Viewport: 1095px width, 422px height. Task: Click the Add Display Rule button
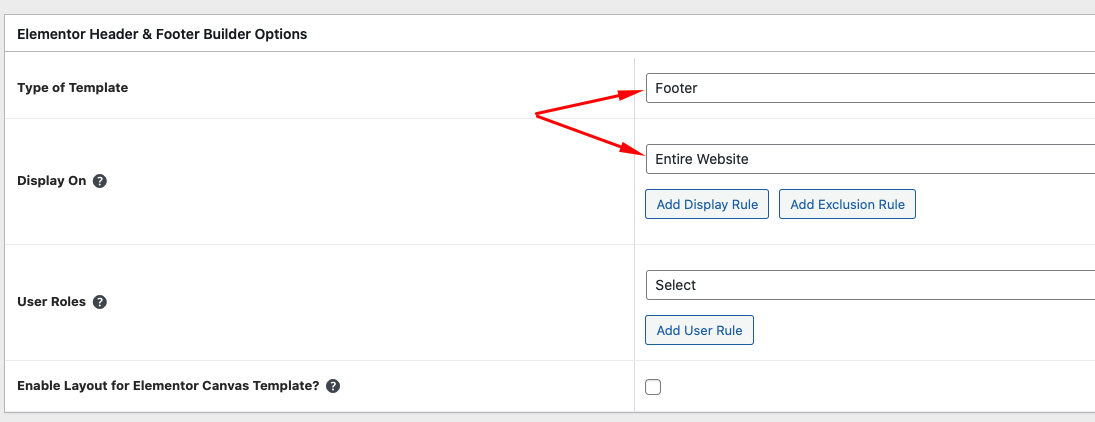(x=707, y=205)
